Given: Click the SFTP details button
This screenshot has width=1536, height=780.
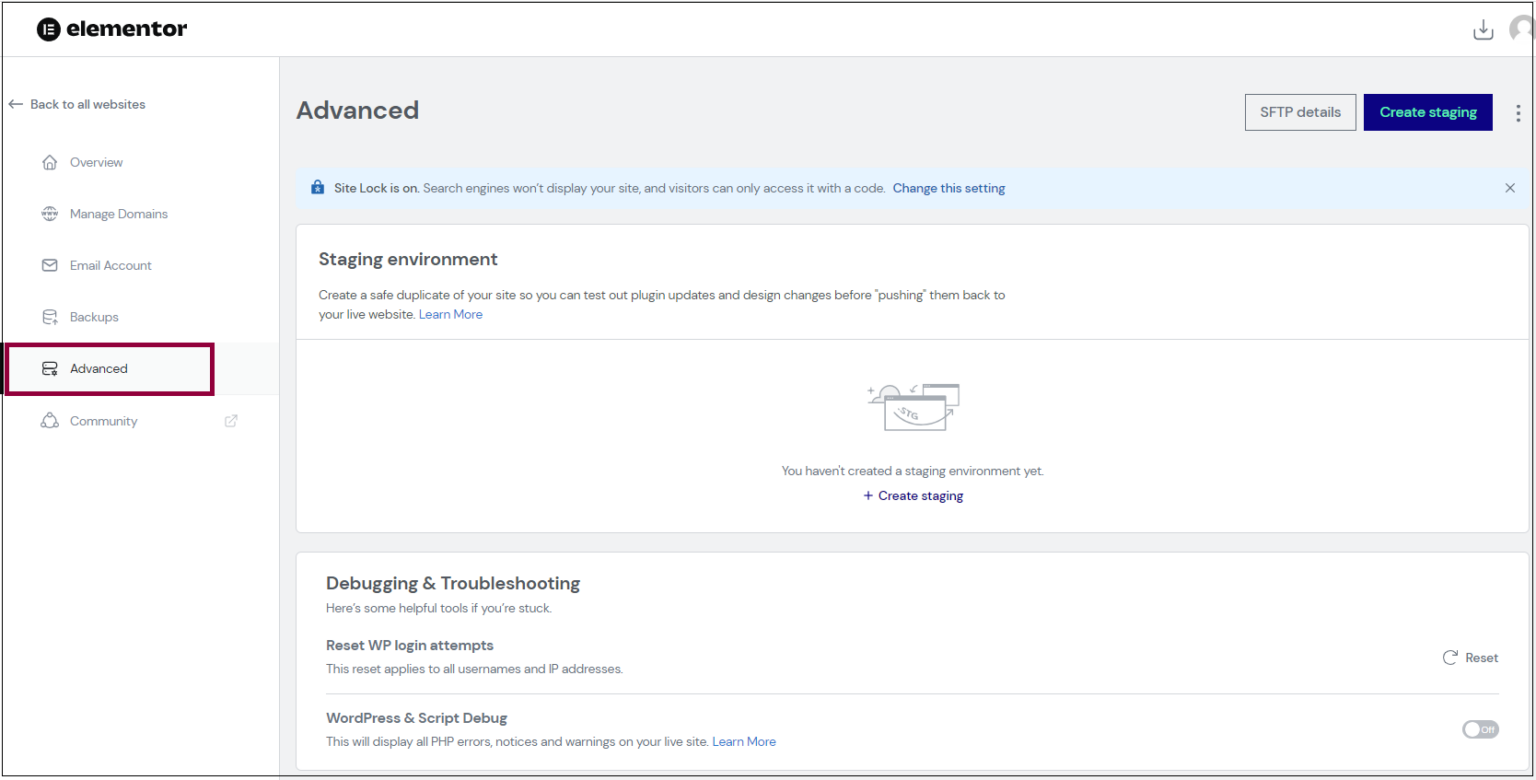Looking at the screenshot, I should [x=1300, y=112].
